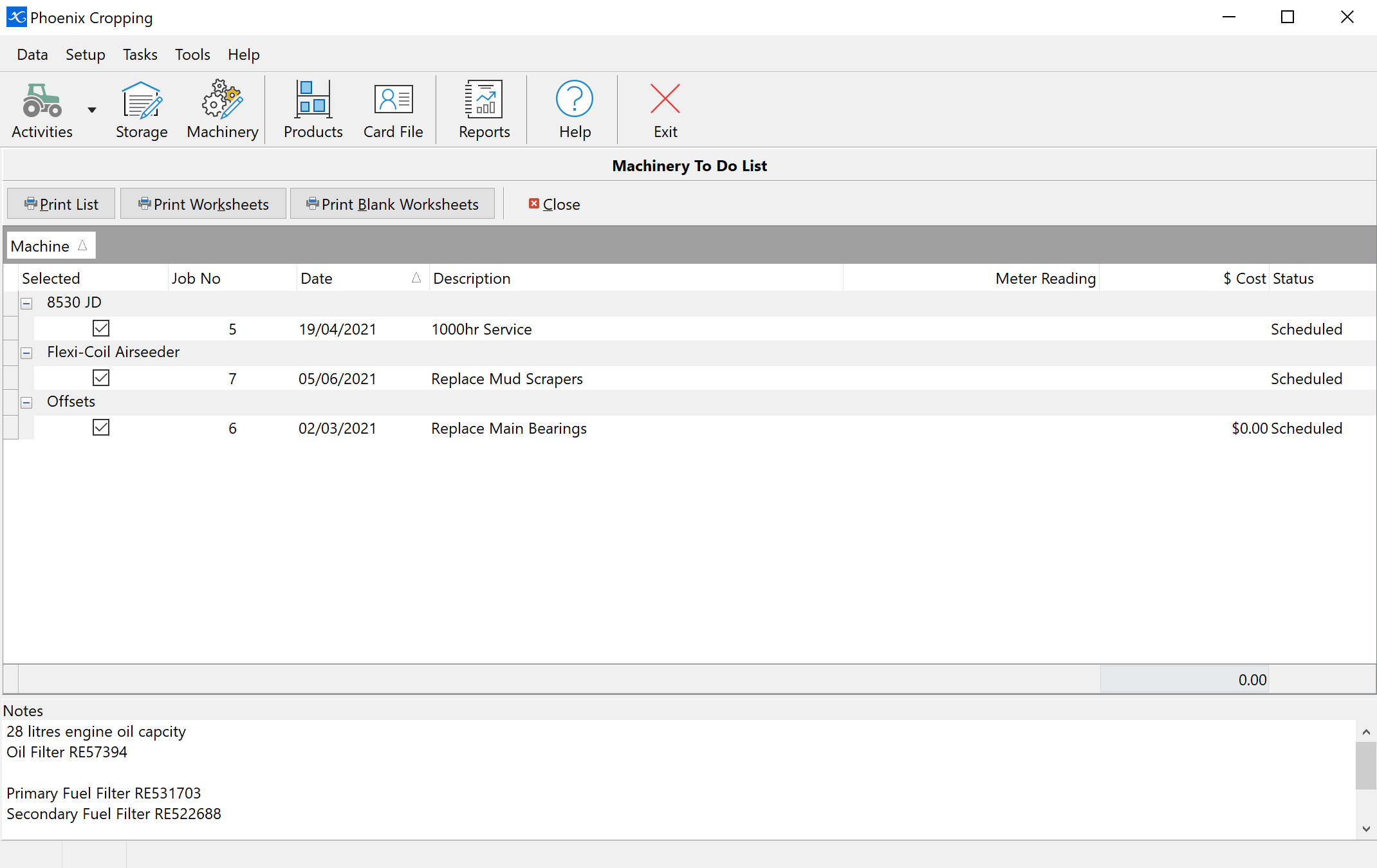Maximize the Phoenix Cropping window

[1288, 17]
